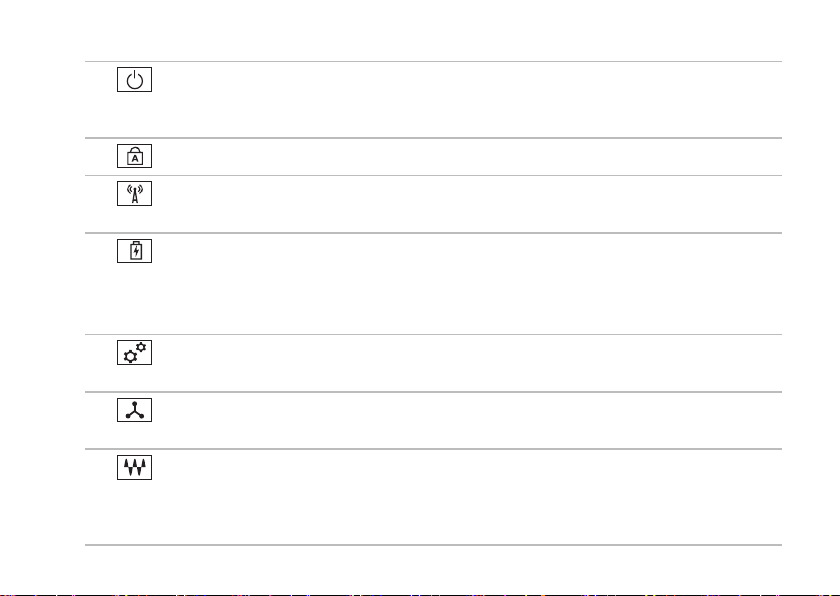
Task: Click the larger lower gear in gears icon
Action: pyautogui.click(x=130, y=356)
